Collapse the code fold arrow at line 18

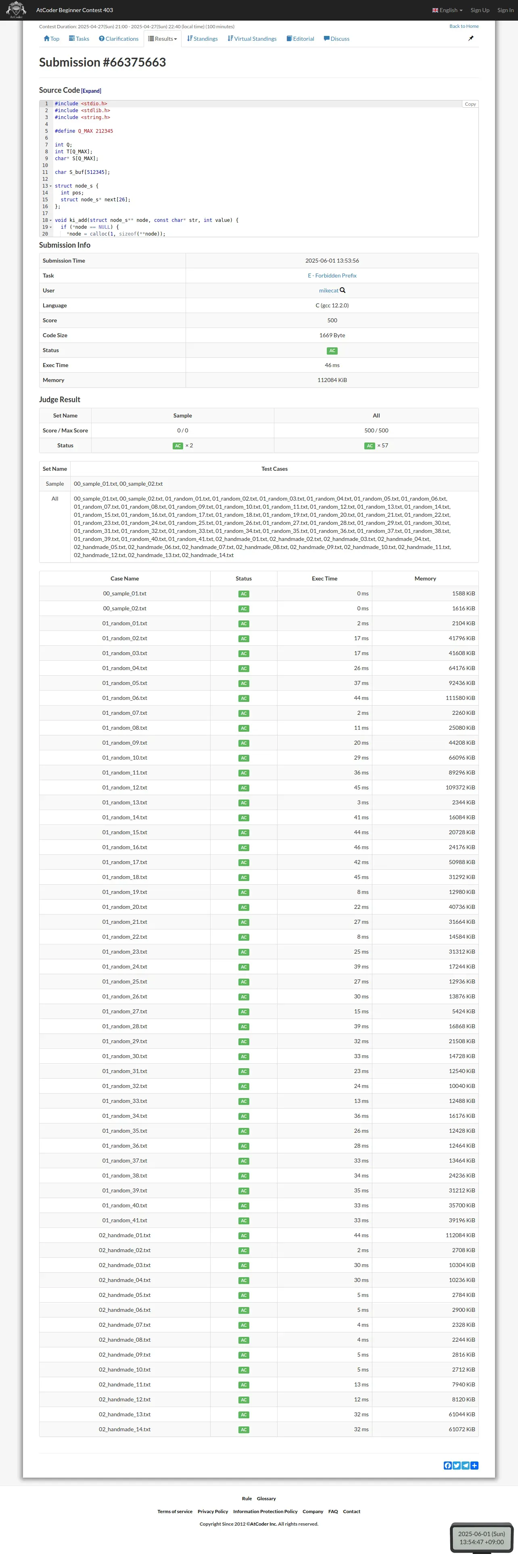pyautogui.click(x=50, y=220)
